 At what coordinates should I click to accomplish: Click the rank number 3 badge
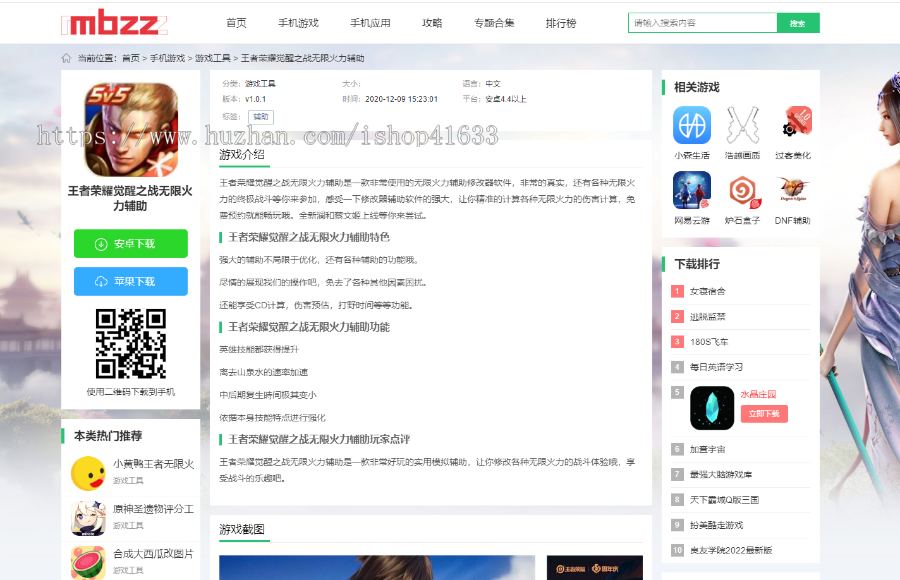tap(677, 342)
